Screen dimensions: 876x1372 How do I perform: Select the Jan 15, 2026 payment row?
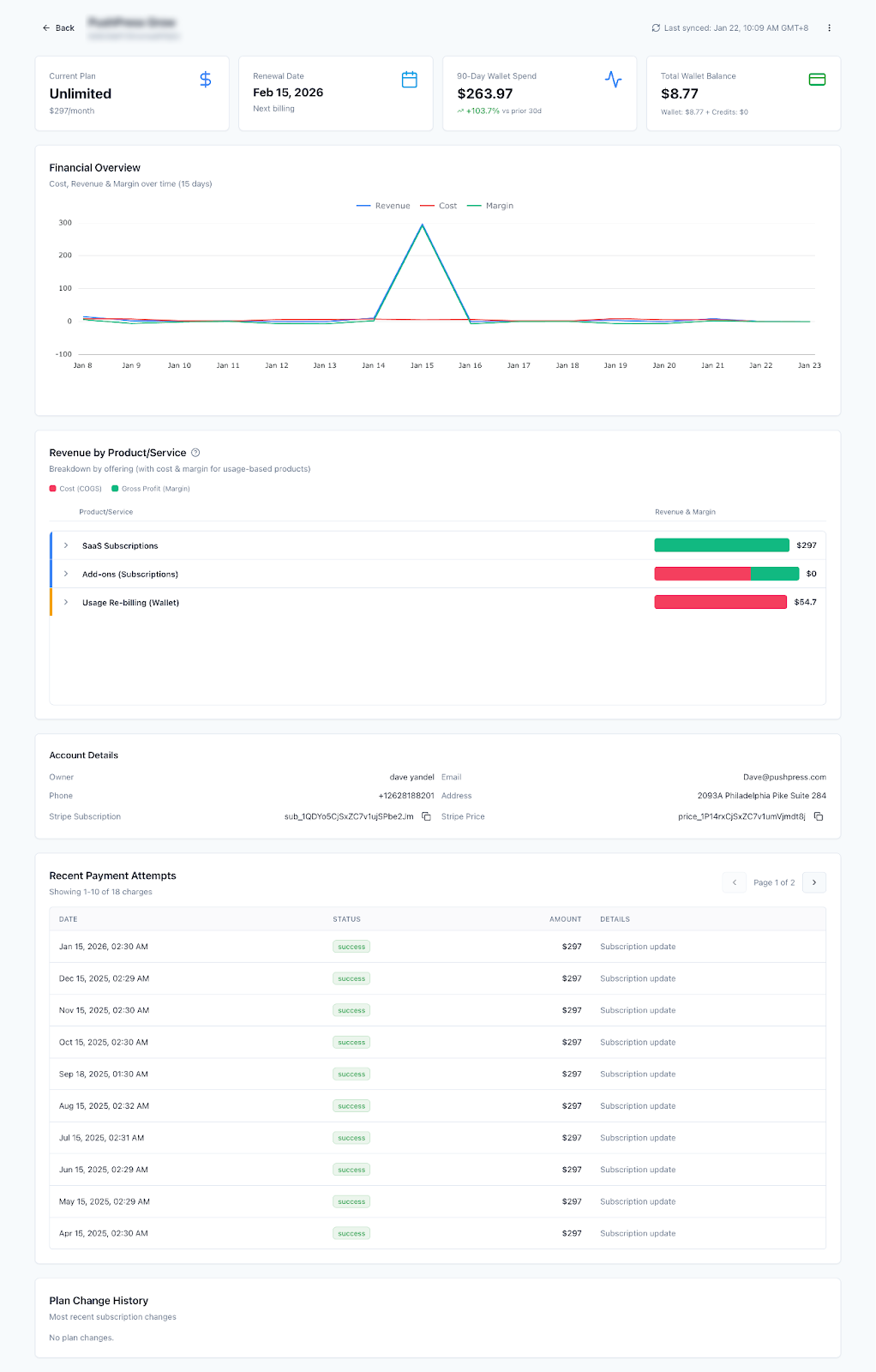pos(438,947)
